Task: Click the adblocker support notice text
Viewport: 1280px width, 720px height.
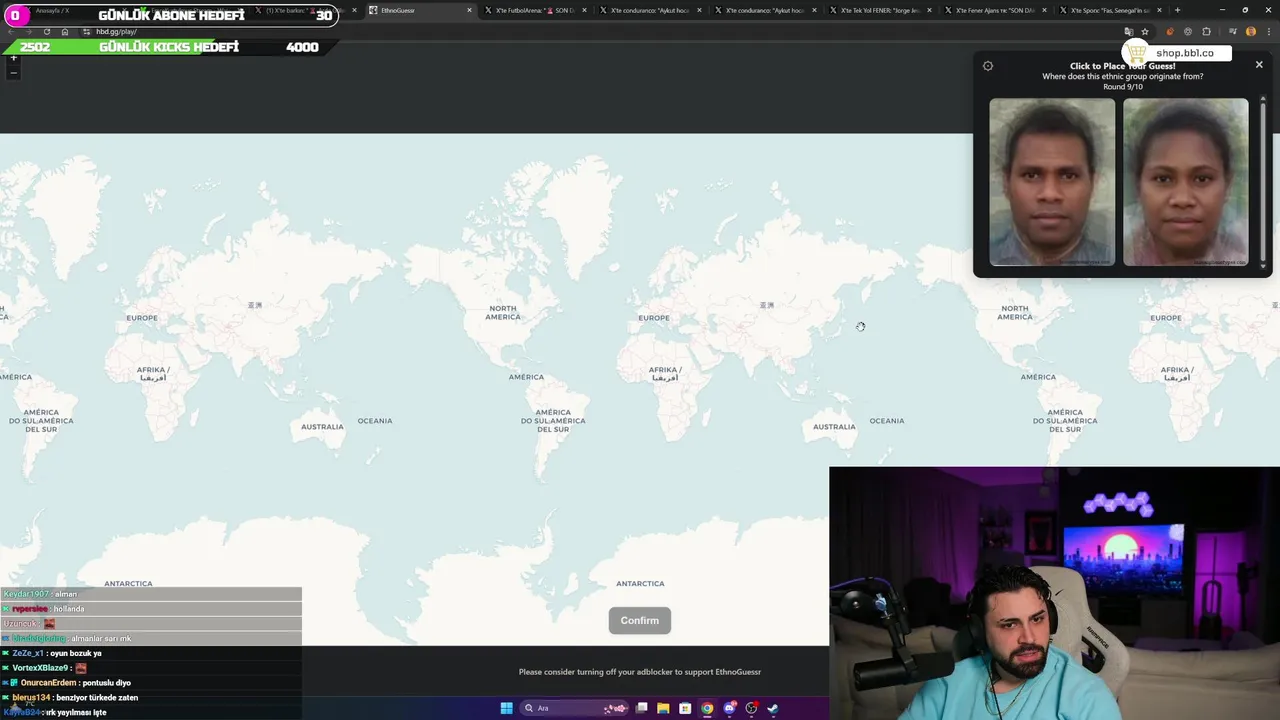Action: (640, 672)
